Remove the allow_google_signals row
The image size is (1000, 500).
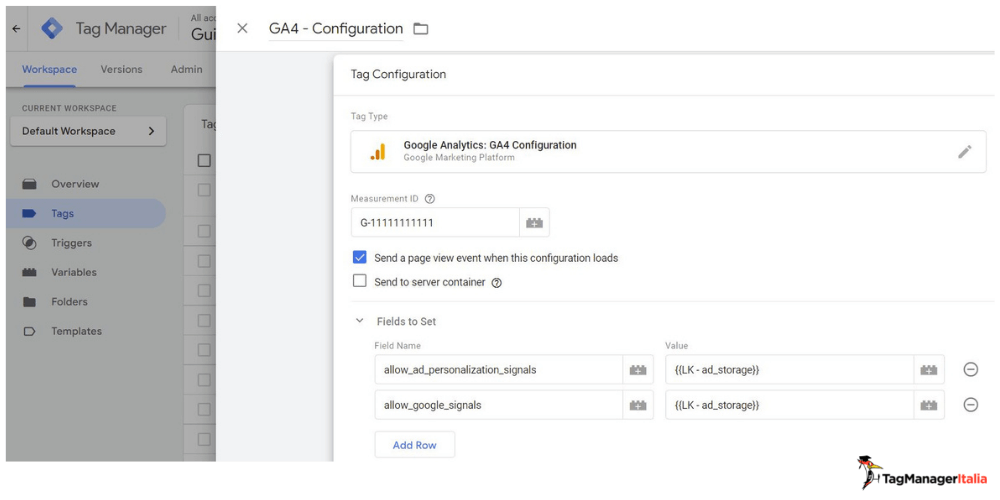(x=971, y=405)
